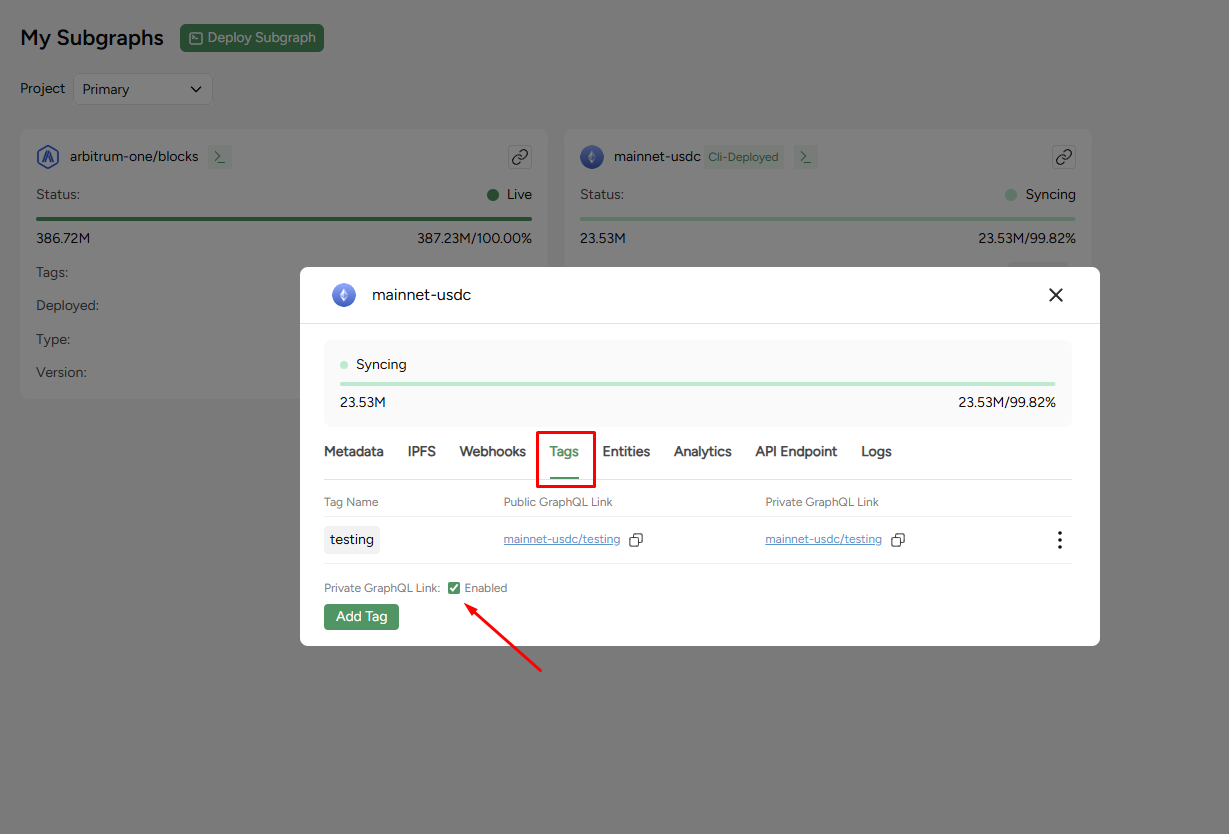Screen dimensions: 1229x834
Task: Click the 387.23M/100.00% value
Action: pos(475,238)
